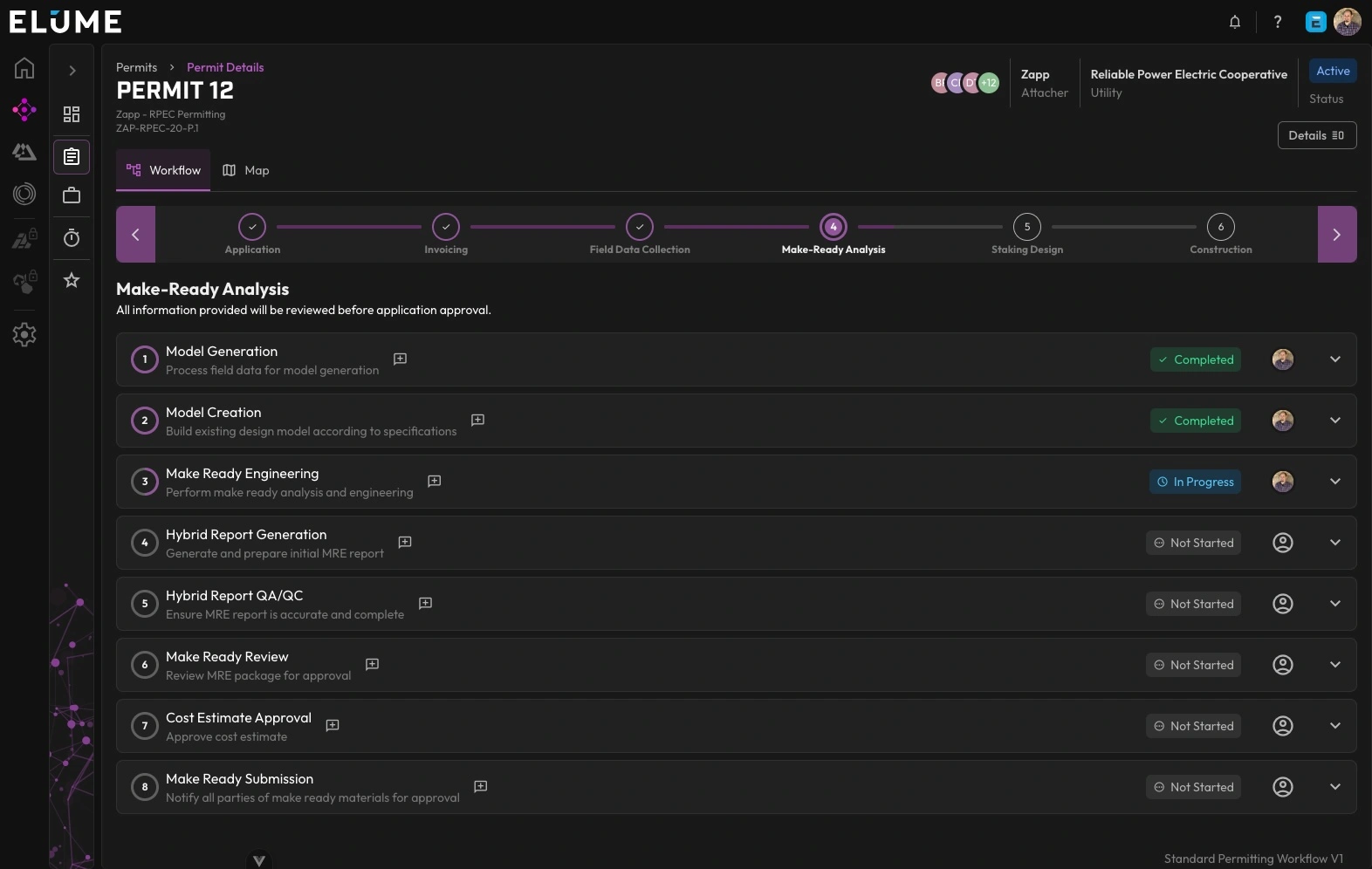The width and height of the screenshot is (1372, 869).
Task: Click the help question mark icon
Action: click(1278, 22)
